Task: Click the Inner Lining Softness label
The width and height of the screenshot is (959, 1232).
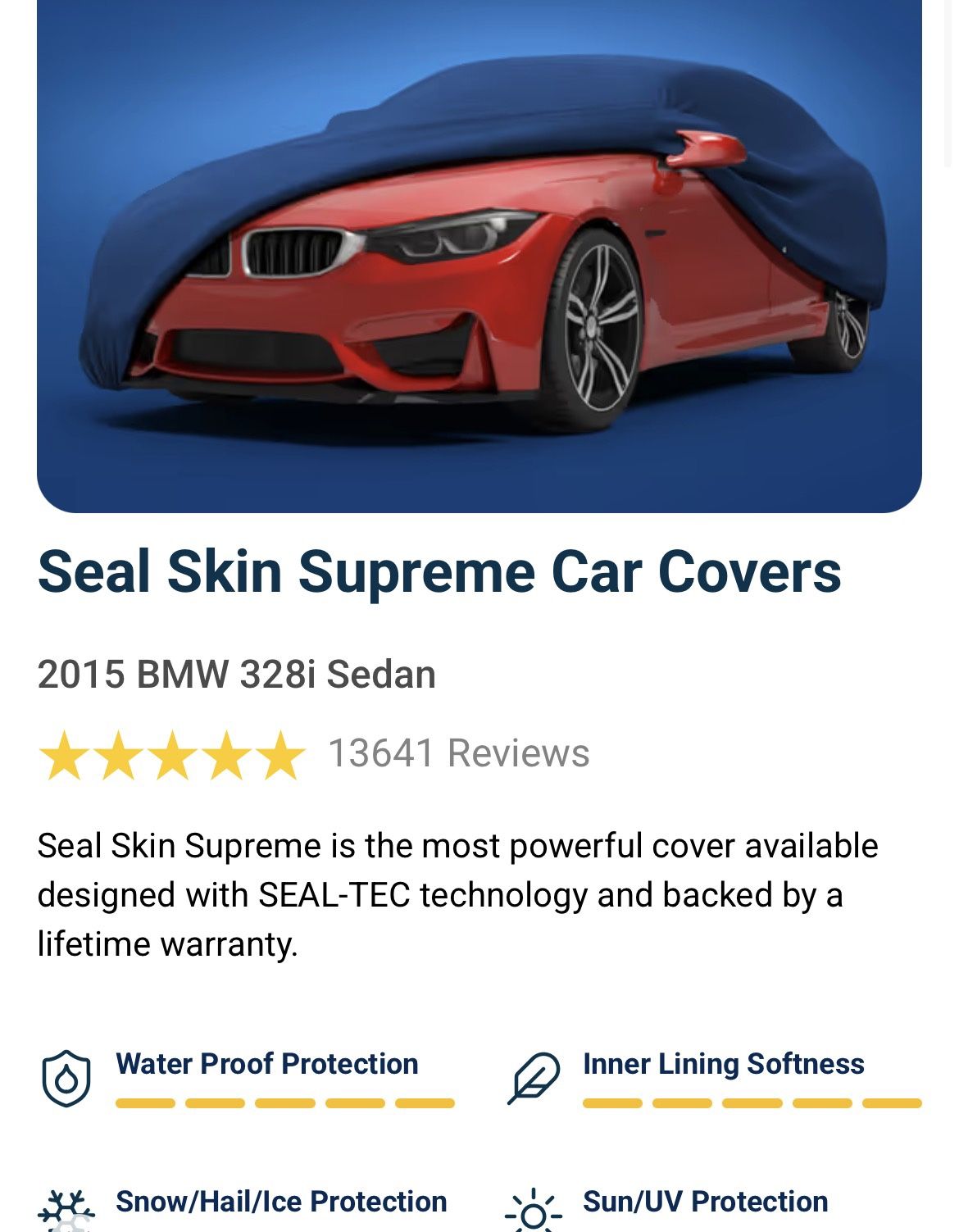Action: click(724, 1064)
